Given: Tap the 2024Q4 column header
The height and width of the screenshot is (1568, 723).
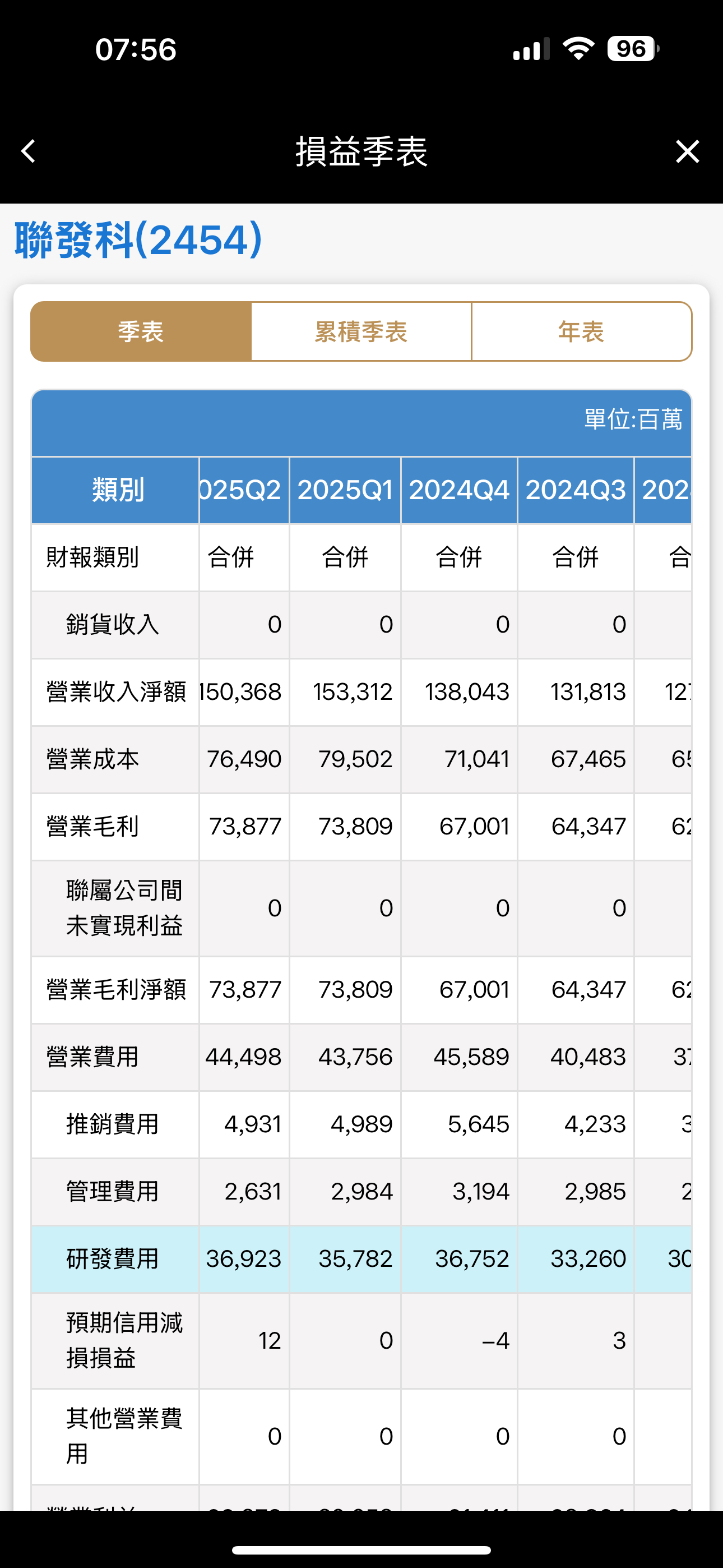Looking at the screenshot, I should tap(460, 490).
